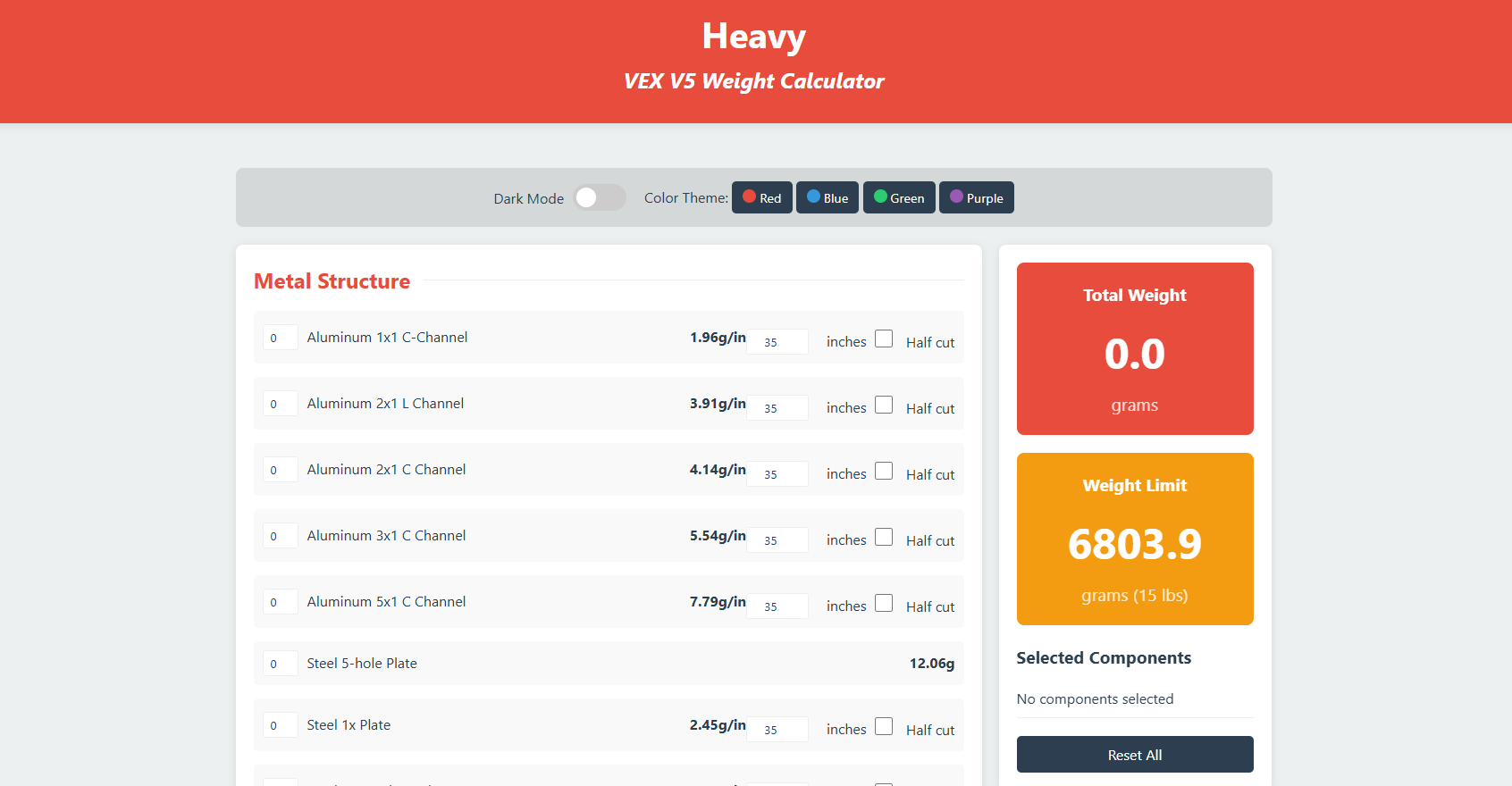Toggle the Dark Mode switch

coord(600,197)
